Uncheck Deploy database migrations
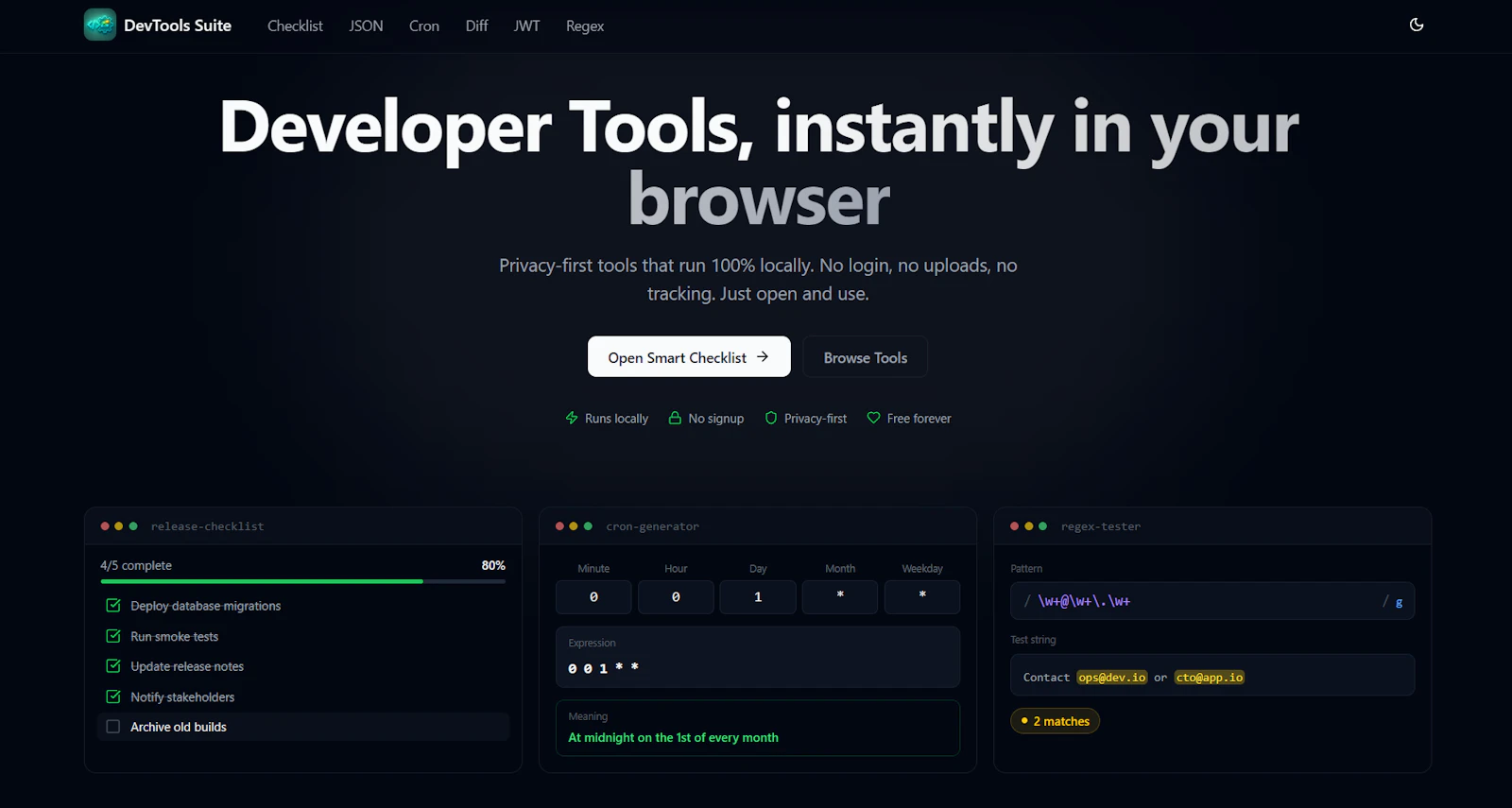1512x808 pixels. (x=113, y=606)
